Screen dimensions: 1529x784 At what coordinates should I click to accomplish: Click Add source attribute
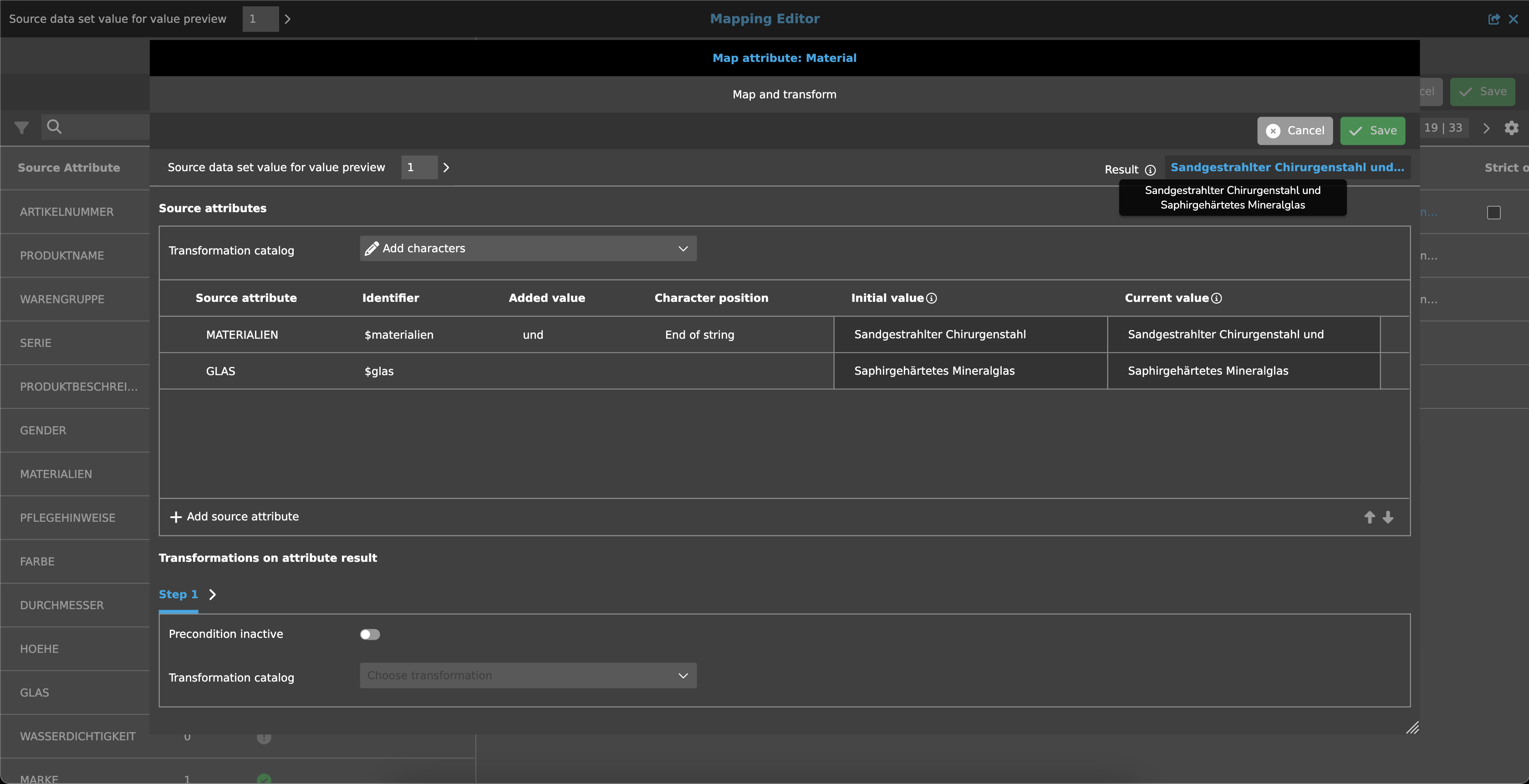pyautogui.click(x=234, y=517)
